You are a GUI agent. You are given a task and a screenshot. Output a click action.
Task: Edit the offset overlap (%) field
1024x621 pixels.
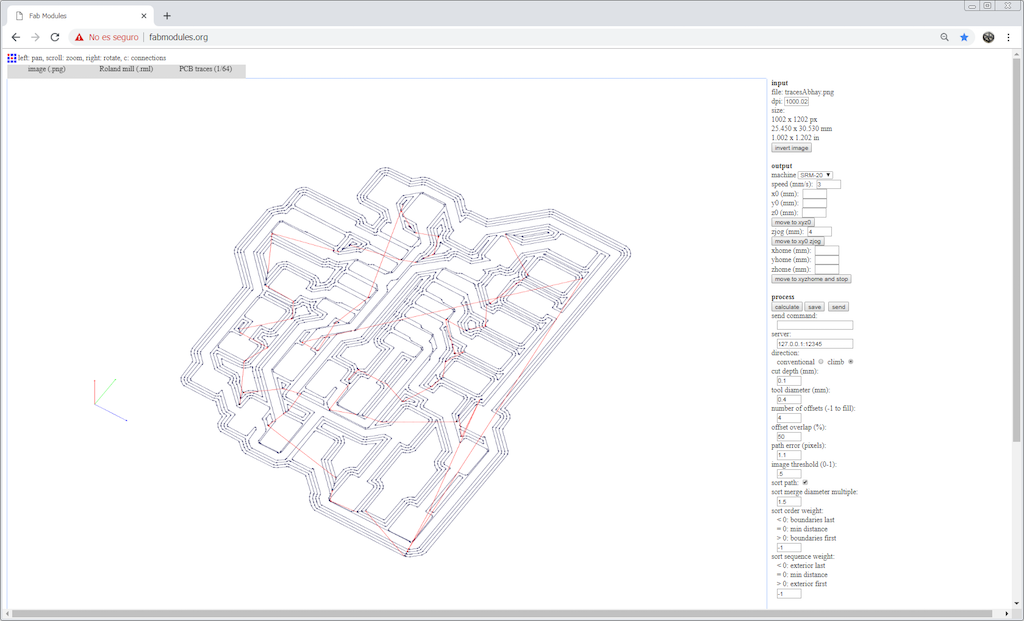click(789, 436)
